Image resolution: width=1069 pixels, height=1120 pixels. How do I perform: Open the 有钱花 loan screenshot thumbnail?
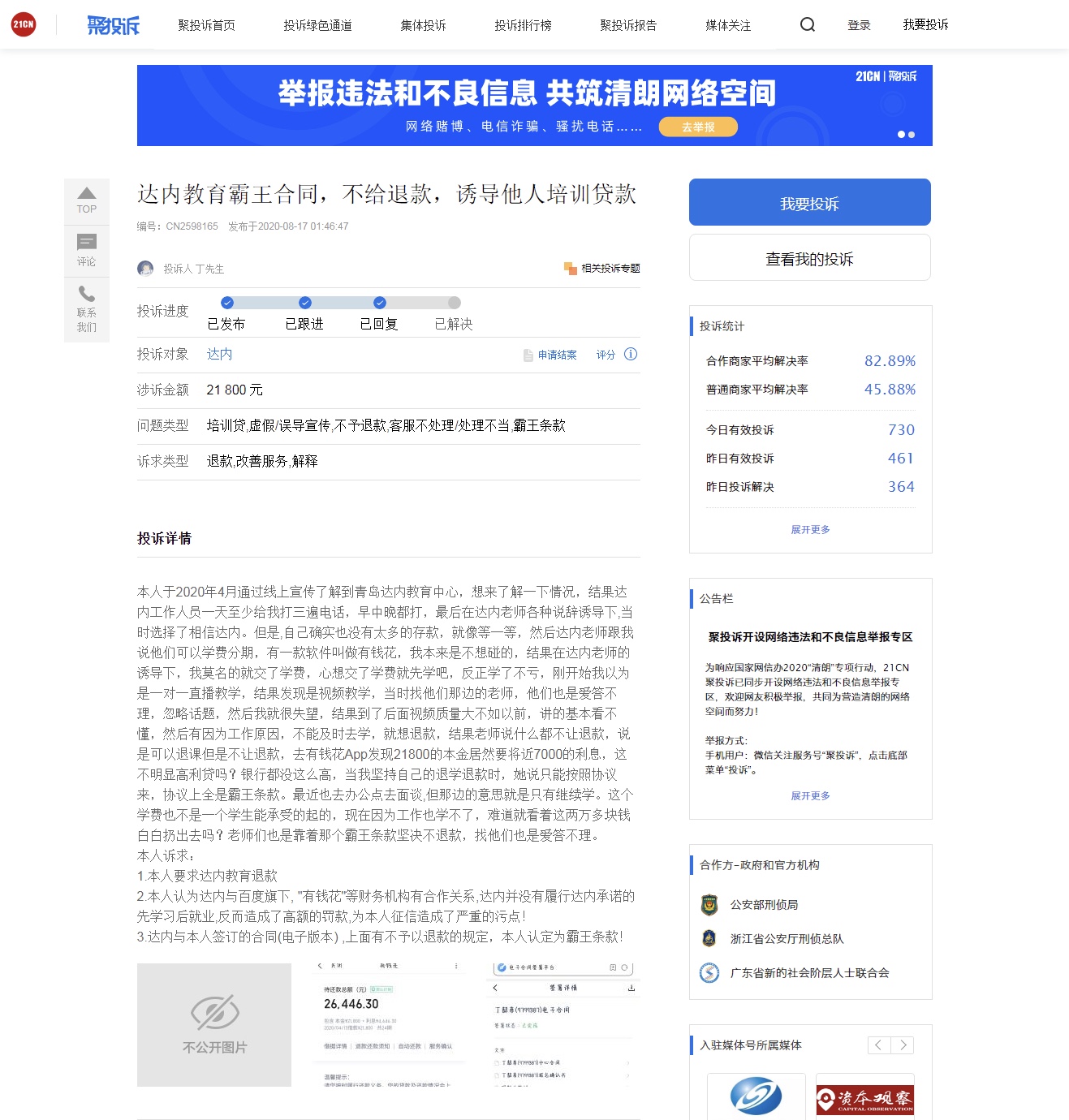tap(388, 1025)
